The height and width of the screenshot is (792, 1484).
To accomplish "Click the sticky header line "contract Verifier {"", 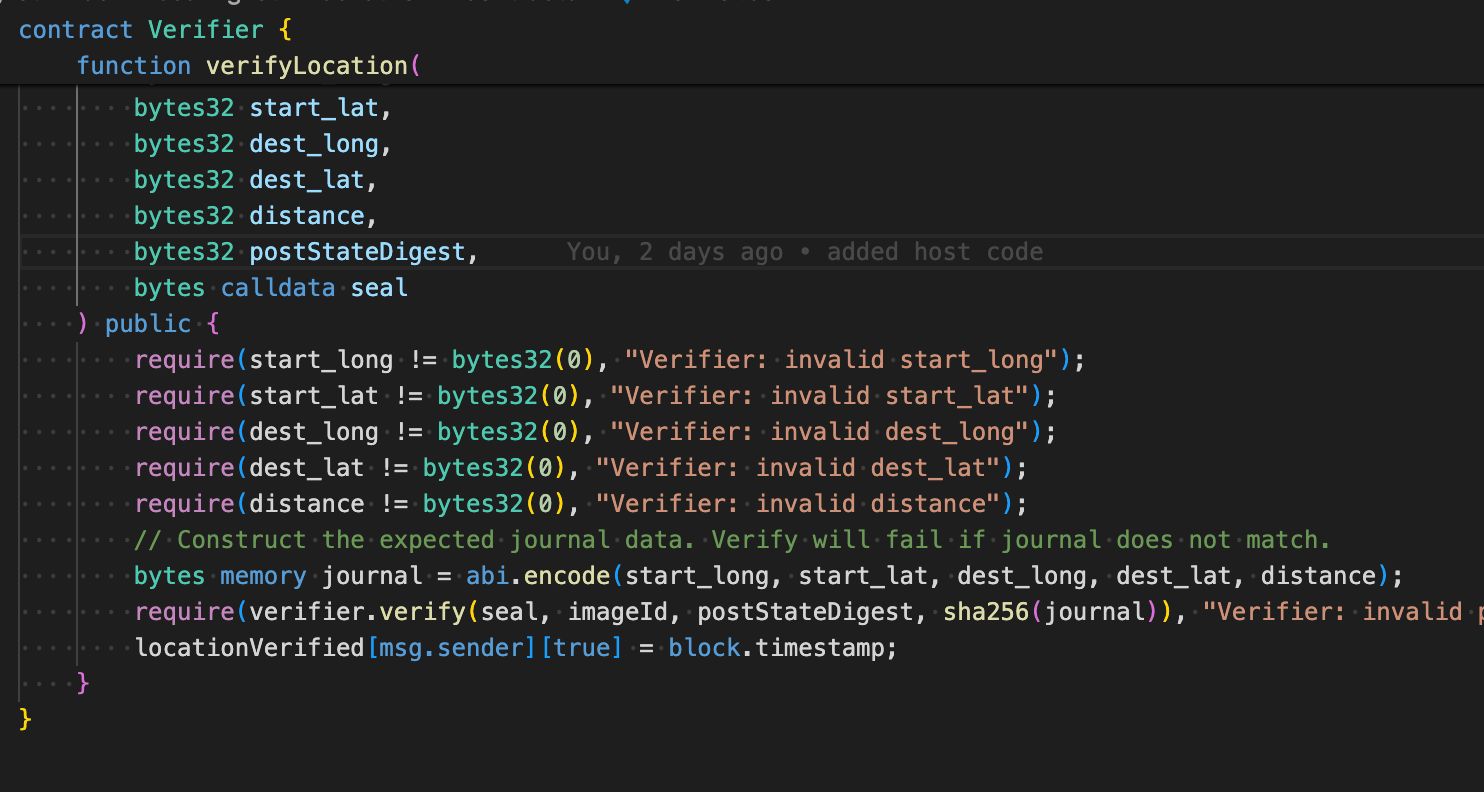I will point(155,30).
